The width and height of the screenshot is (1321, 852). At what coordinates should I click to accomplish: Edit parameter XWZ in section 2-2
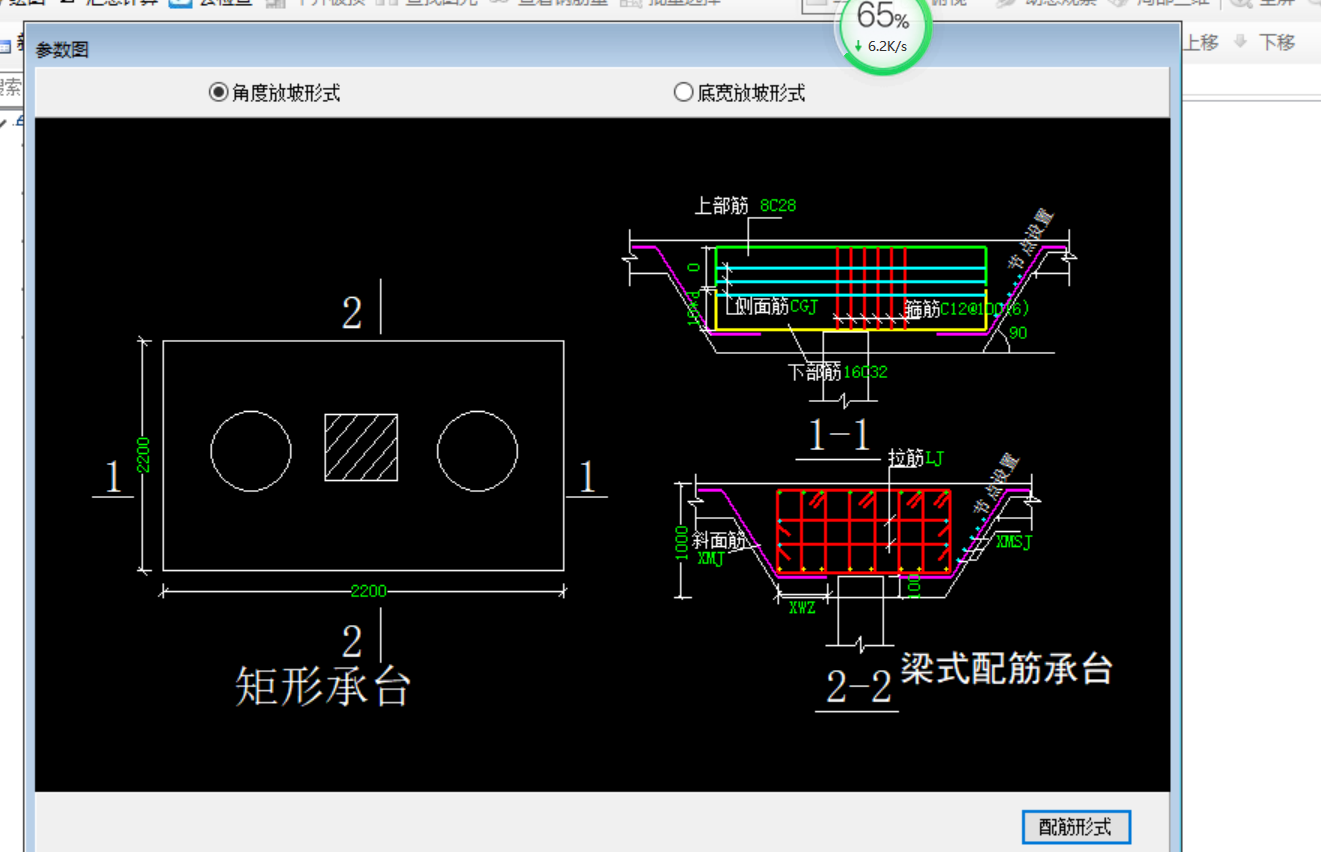[802, 607]
